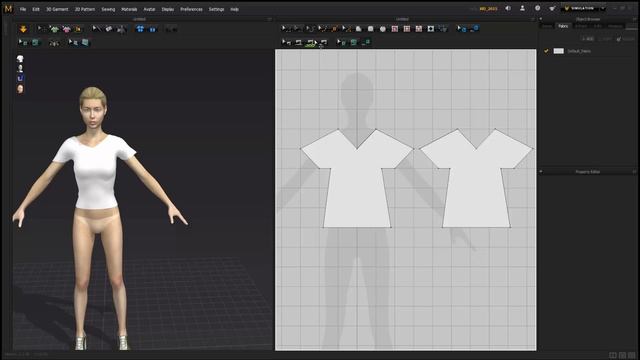Select the segment sewing tool highlighted in green

311,42
